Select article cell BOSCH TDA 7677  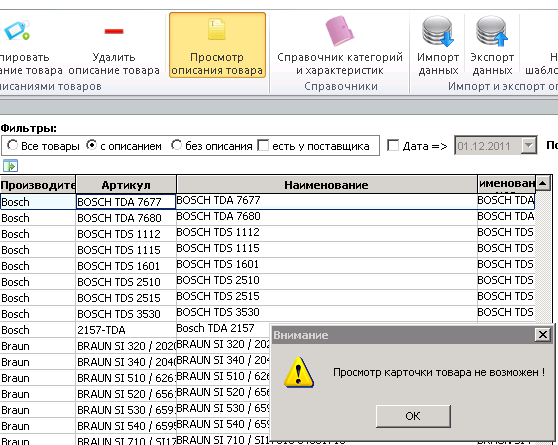[x=126, y=202]
